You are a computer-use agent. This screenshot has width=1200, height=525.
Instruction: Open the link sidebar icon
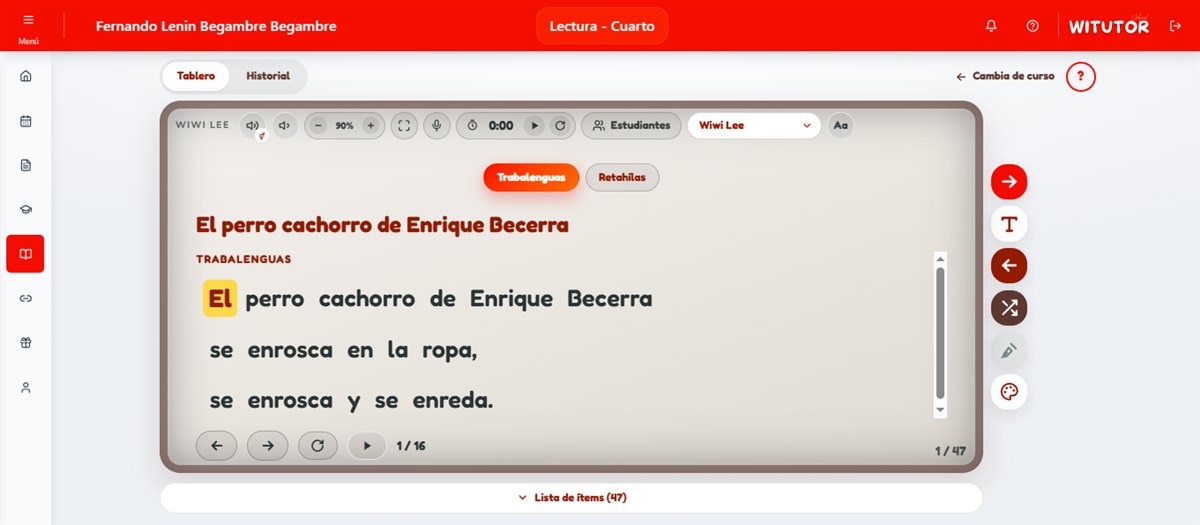click(x=26, y=298)
